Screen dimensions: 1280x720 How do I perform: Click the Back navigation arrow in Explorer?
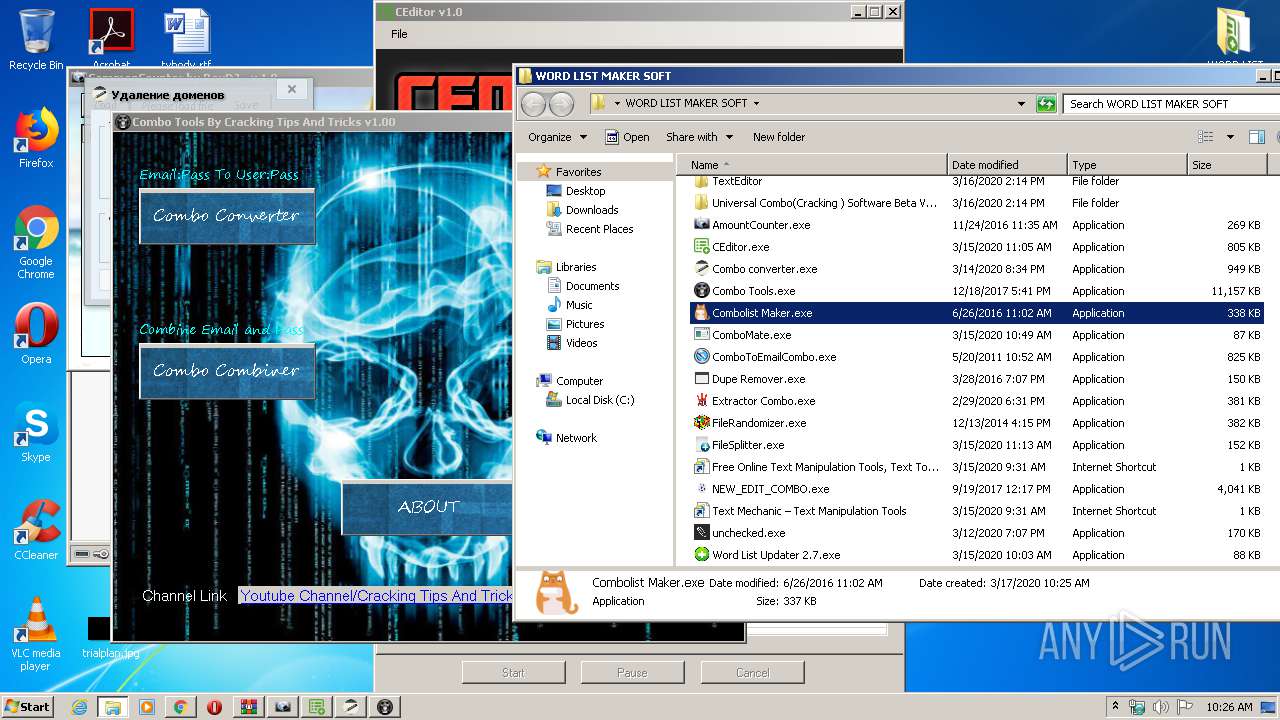coord(534,103)
